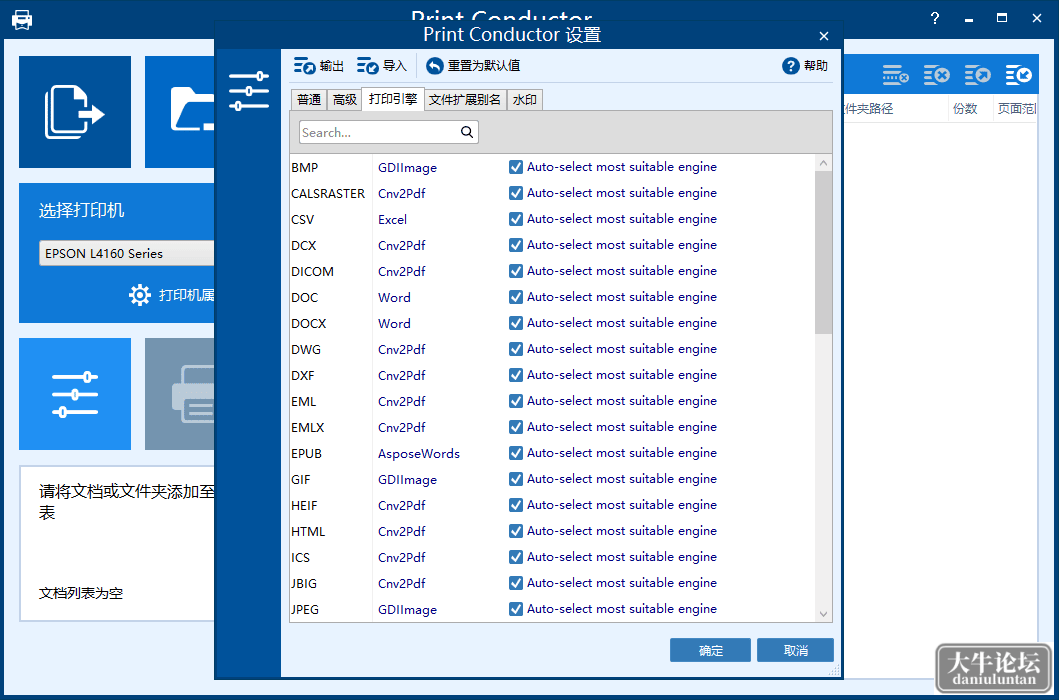Toggle the JPEG auto-select engine checkbox
Screen dimensions: 1059x700
516,609
